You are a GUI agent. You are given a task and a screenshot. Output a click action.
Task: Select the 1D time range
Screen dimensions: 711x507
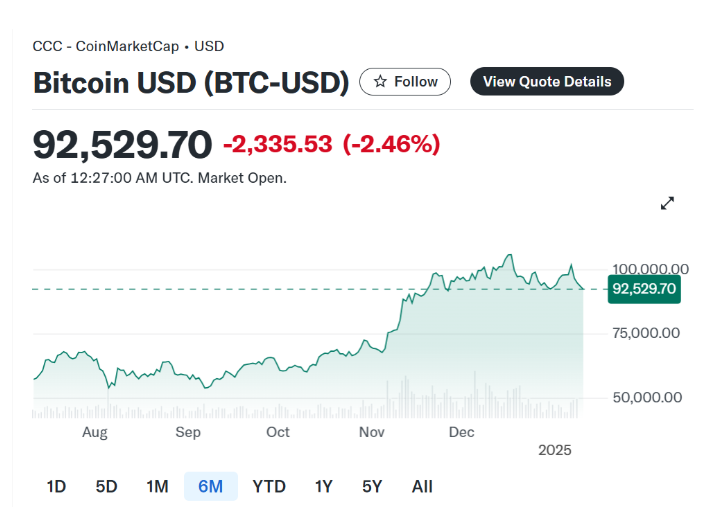pyautogui.click(x=56, y=486)
